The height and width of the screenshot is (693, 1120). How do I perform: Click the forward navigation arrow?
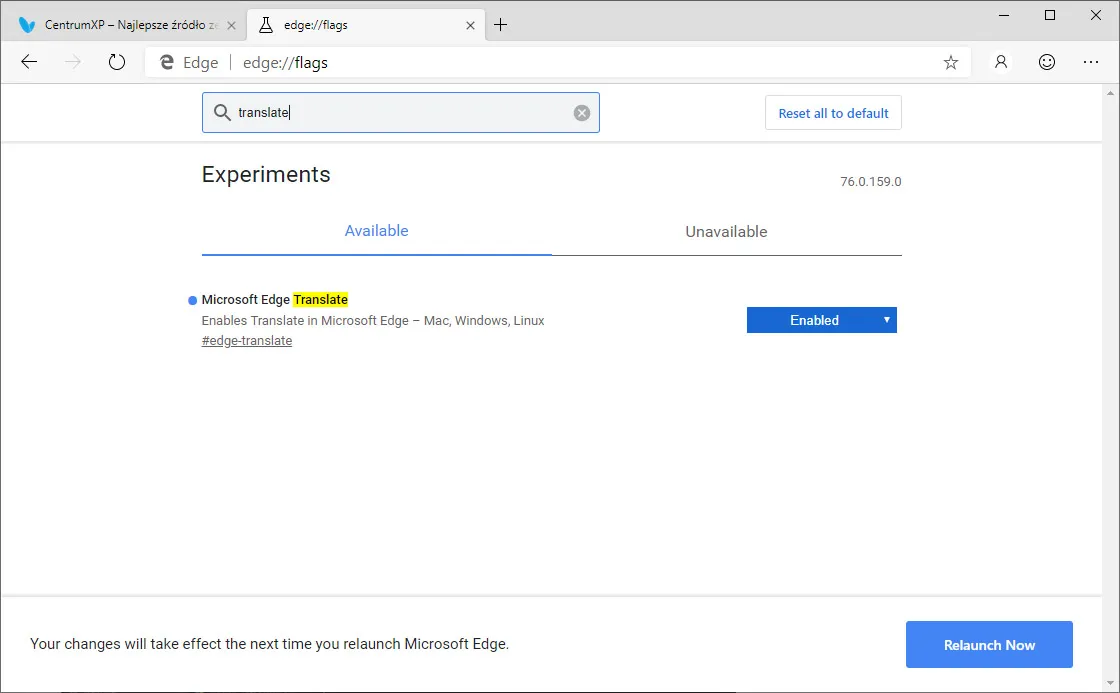tap(73, 62)
